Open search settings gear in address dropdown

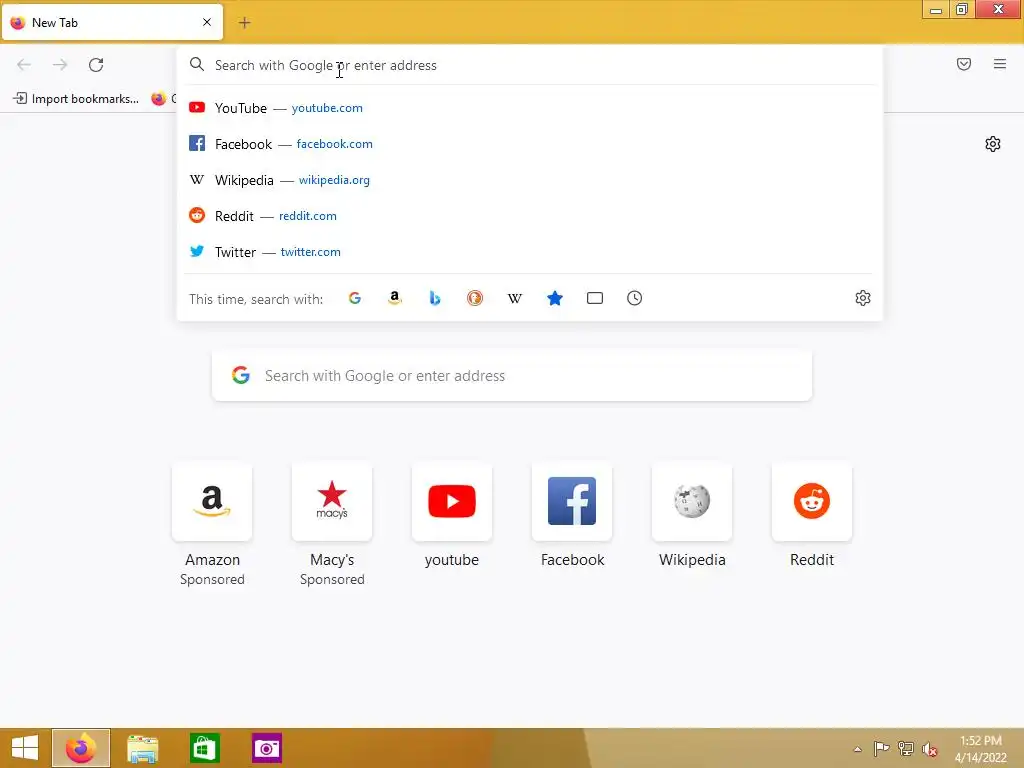point(863,298)
